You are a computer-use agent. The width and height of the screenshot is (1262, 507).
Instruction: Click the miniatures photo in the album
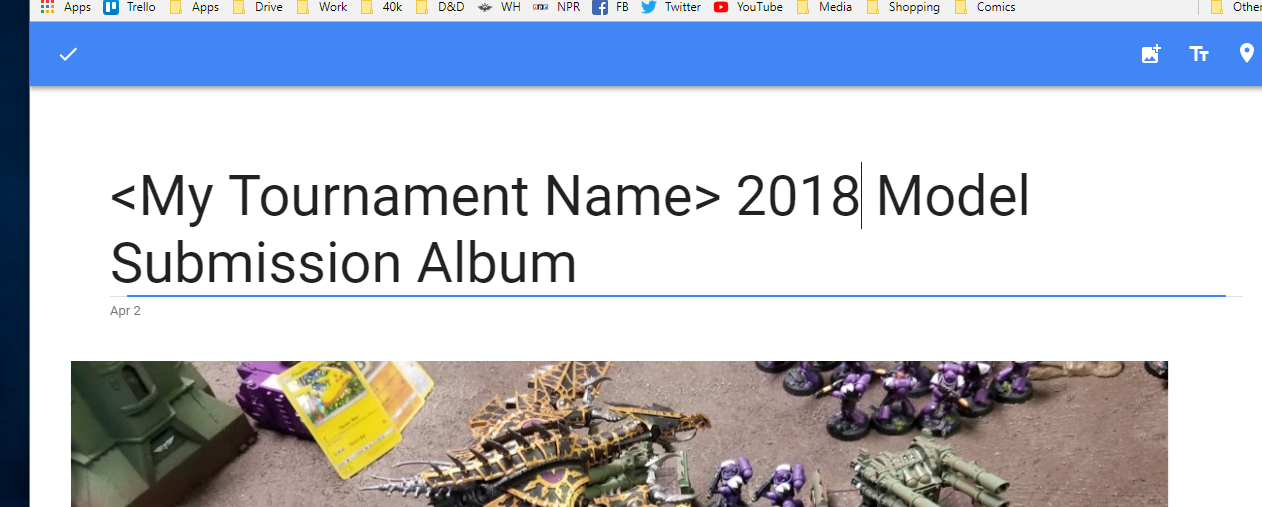(619, 434)
